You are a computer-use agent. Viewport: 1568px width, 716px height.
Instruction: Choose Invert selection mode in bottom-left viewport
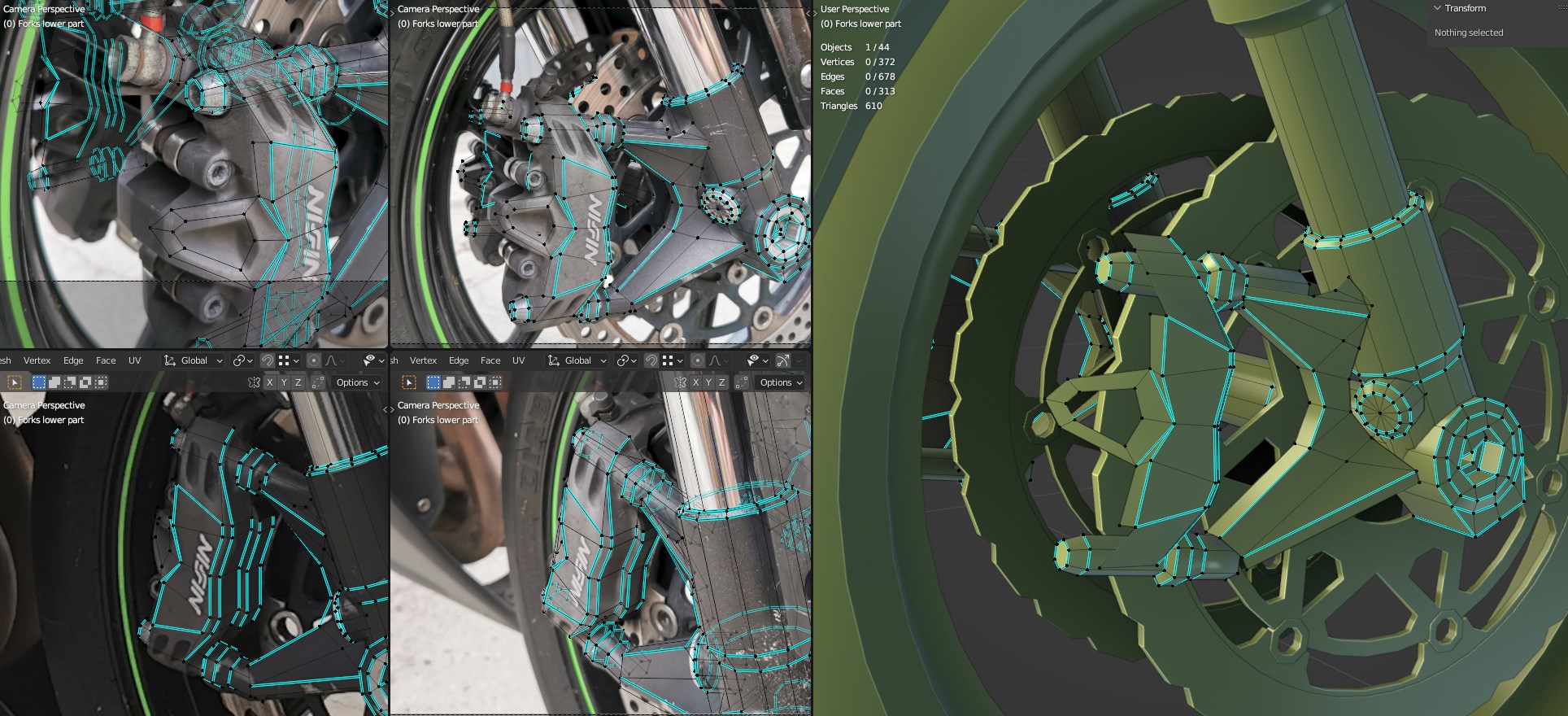(85, 382)
